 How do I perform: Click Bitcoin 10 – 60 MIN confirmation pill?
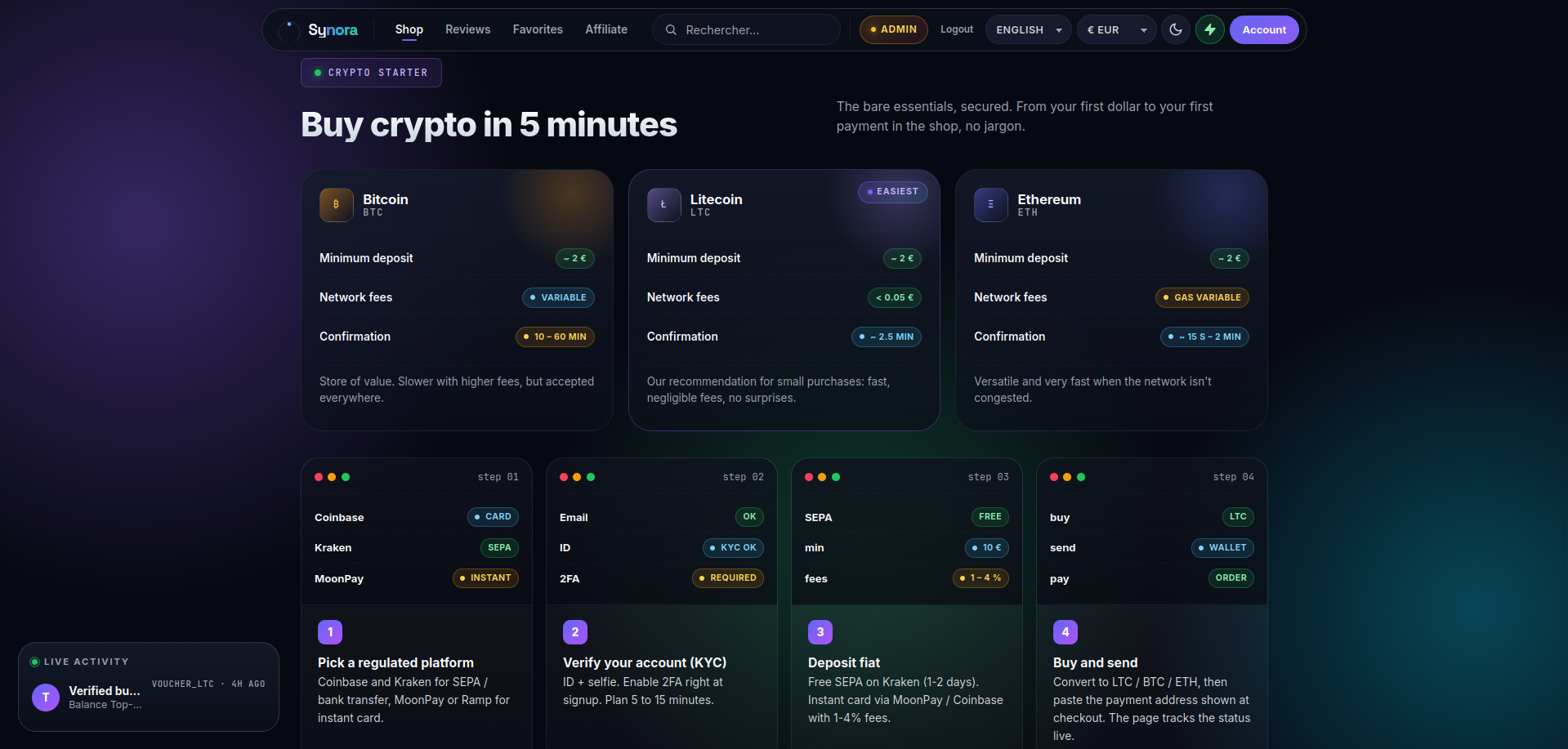555,337
